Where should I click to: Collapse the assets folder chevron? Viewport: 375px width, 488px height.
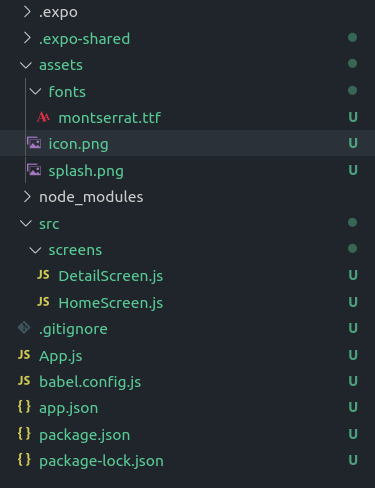[26, 65]
